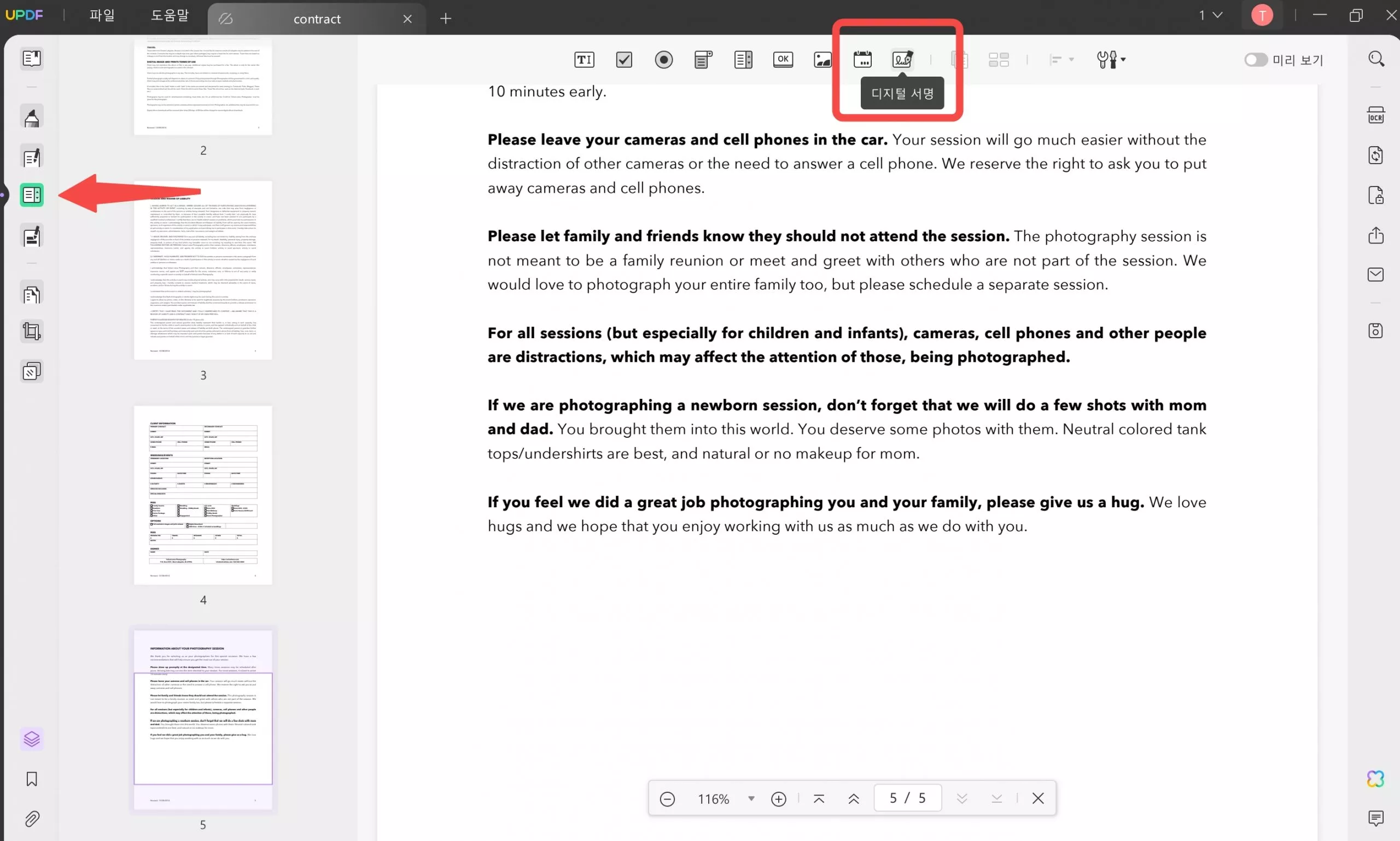Open the Attachments paperclip icon

click(32, 819)
